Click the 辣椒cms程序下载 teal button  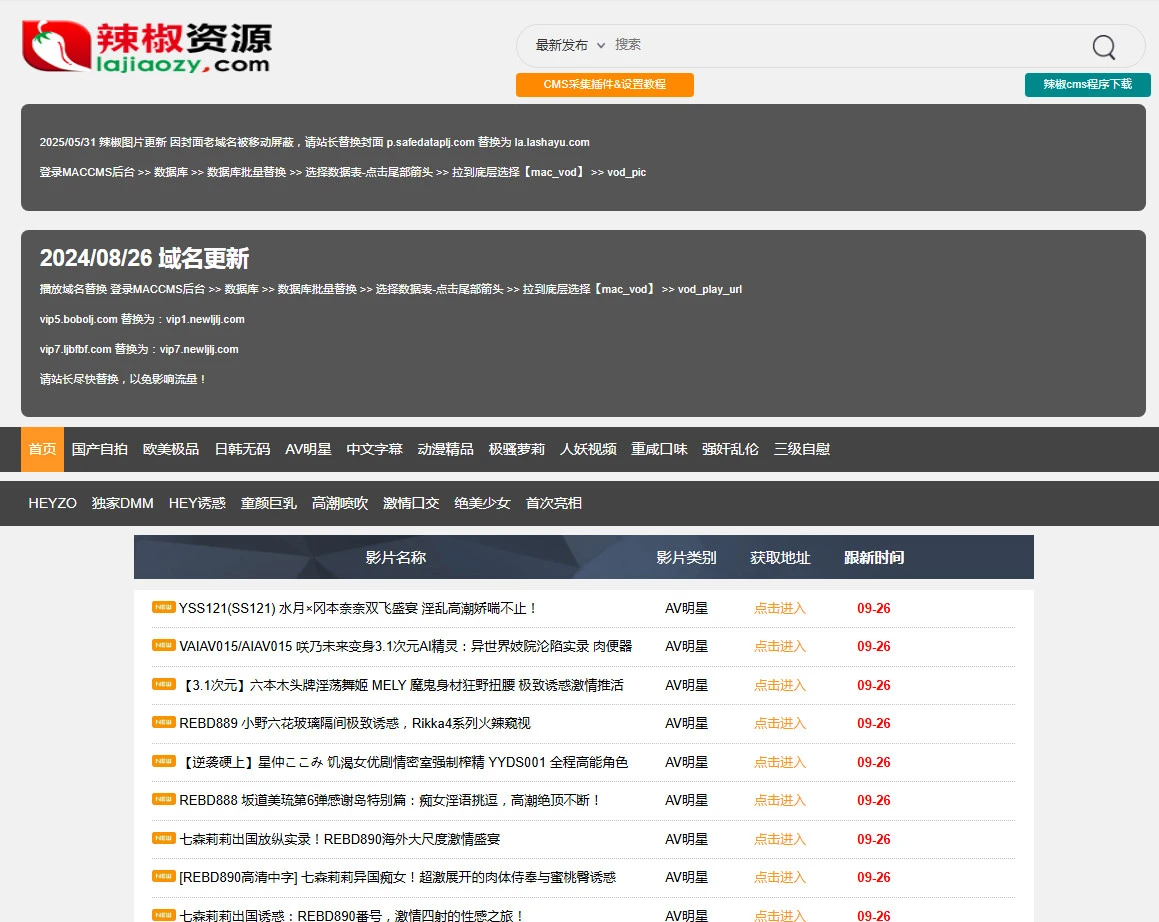pos(1087,85)
